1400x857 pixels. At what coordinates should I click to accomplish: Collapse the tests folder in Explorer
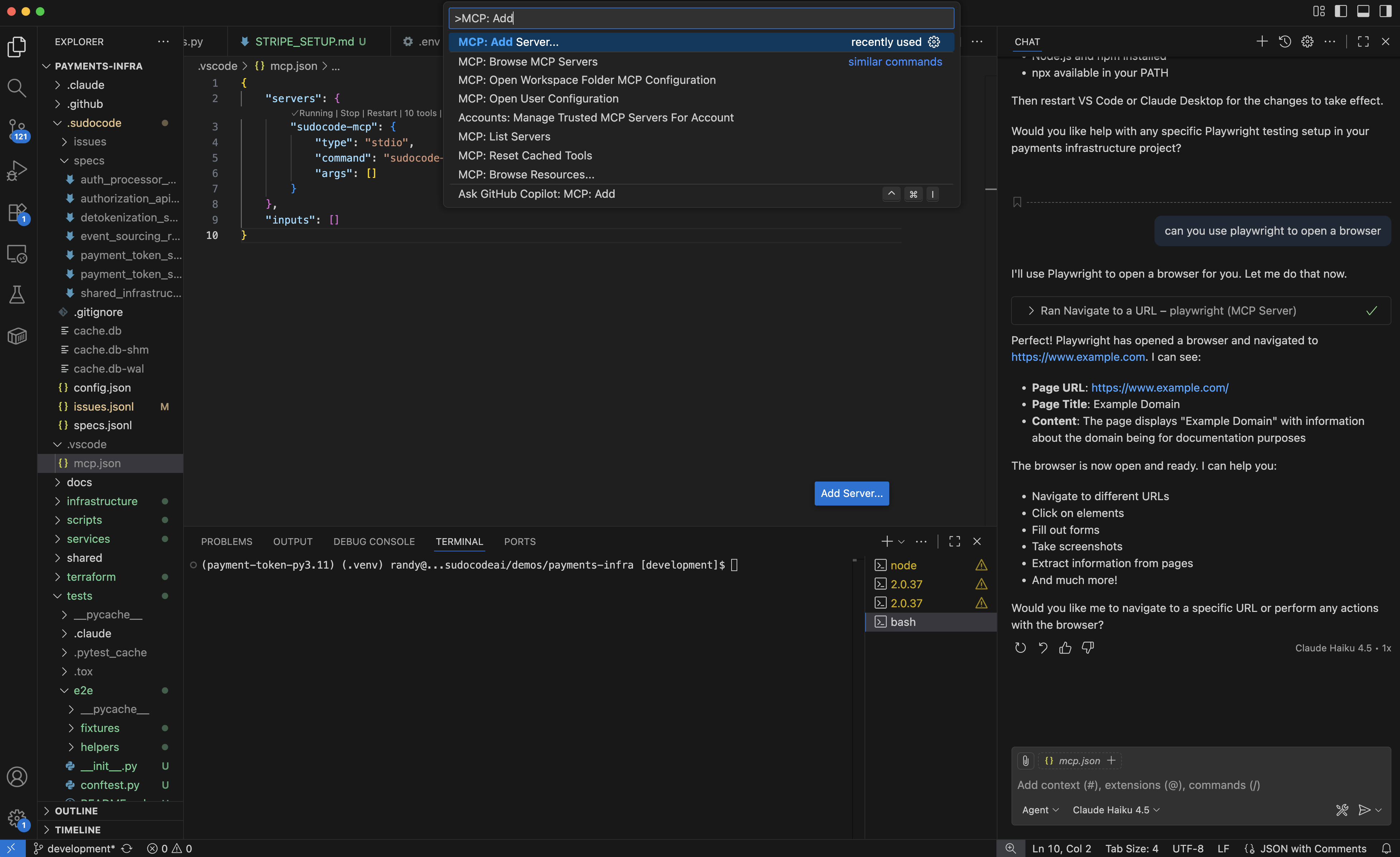tap(80, 596)
